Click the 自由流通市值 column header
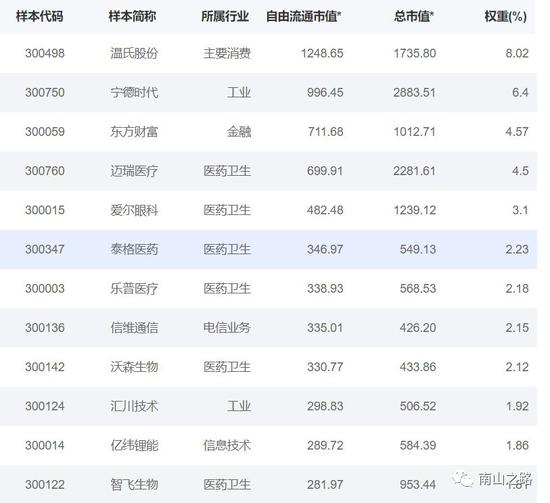The height and width of the screenshot is (503, 550). [x=304, y=16]
